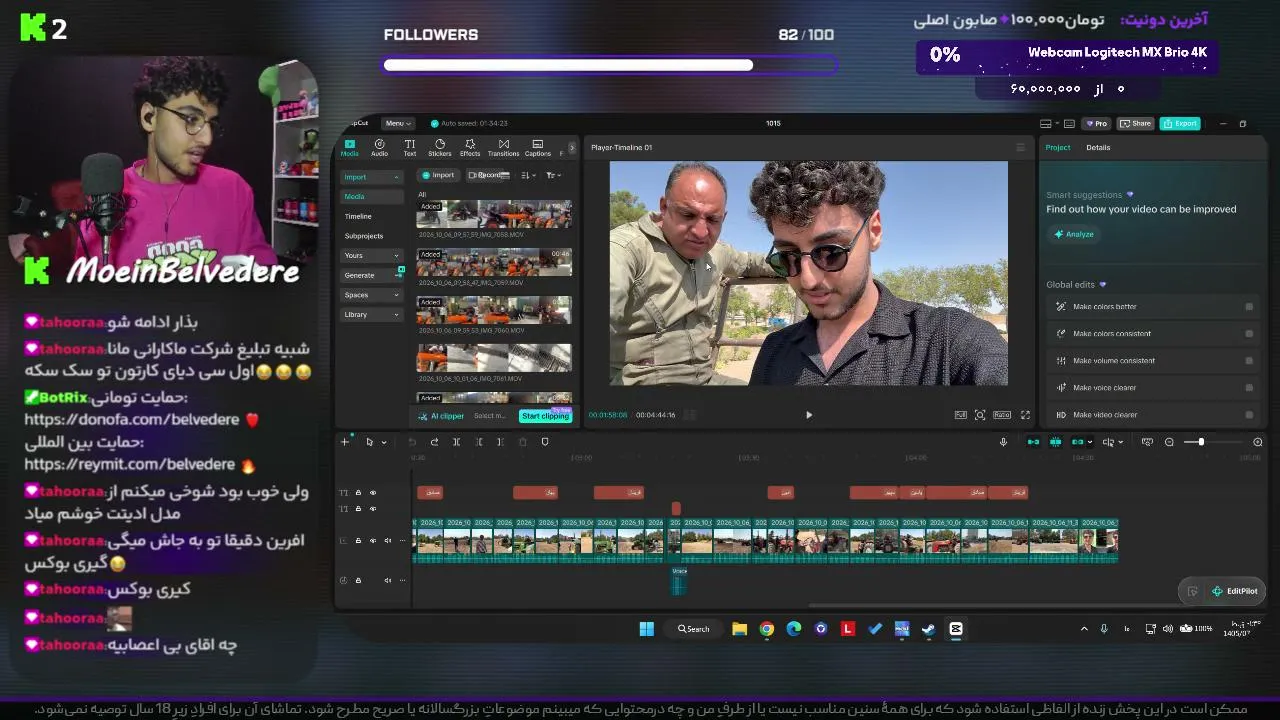
Task: Click the microphone voiceover record icon
Action: click(1003, 442)
